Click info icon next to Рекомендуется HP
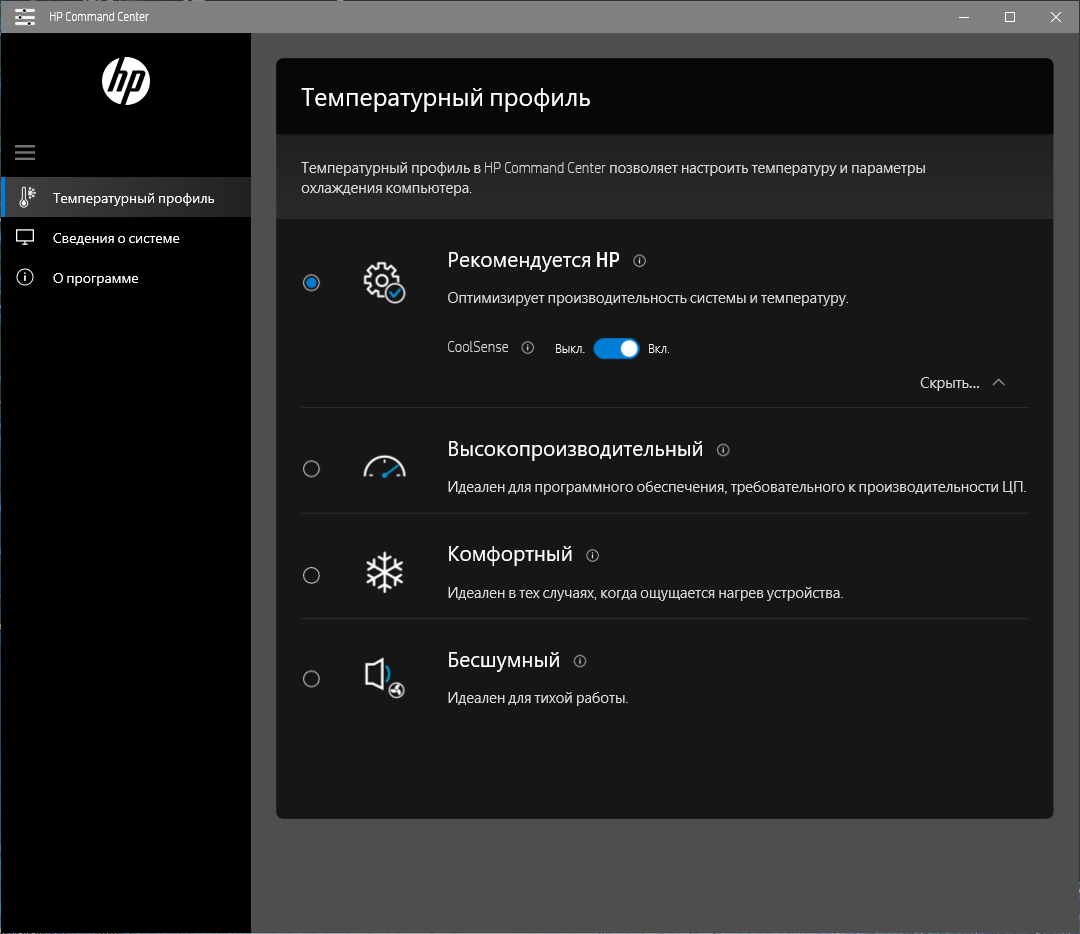This screenshot has width=1080, height=934. [x=640, y=261]
